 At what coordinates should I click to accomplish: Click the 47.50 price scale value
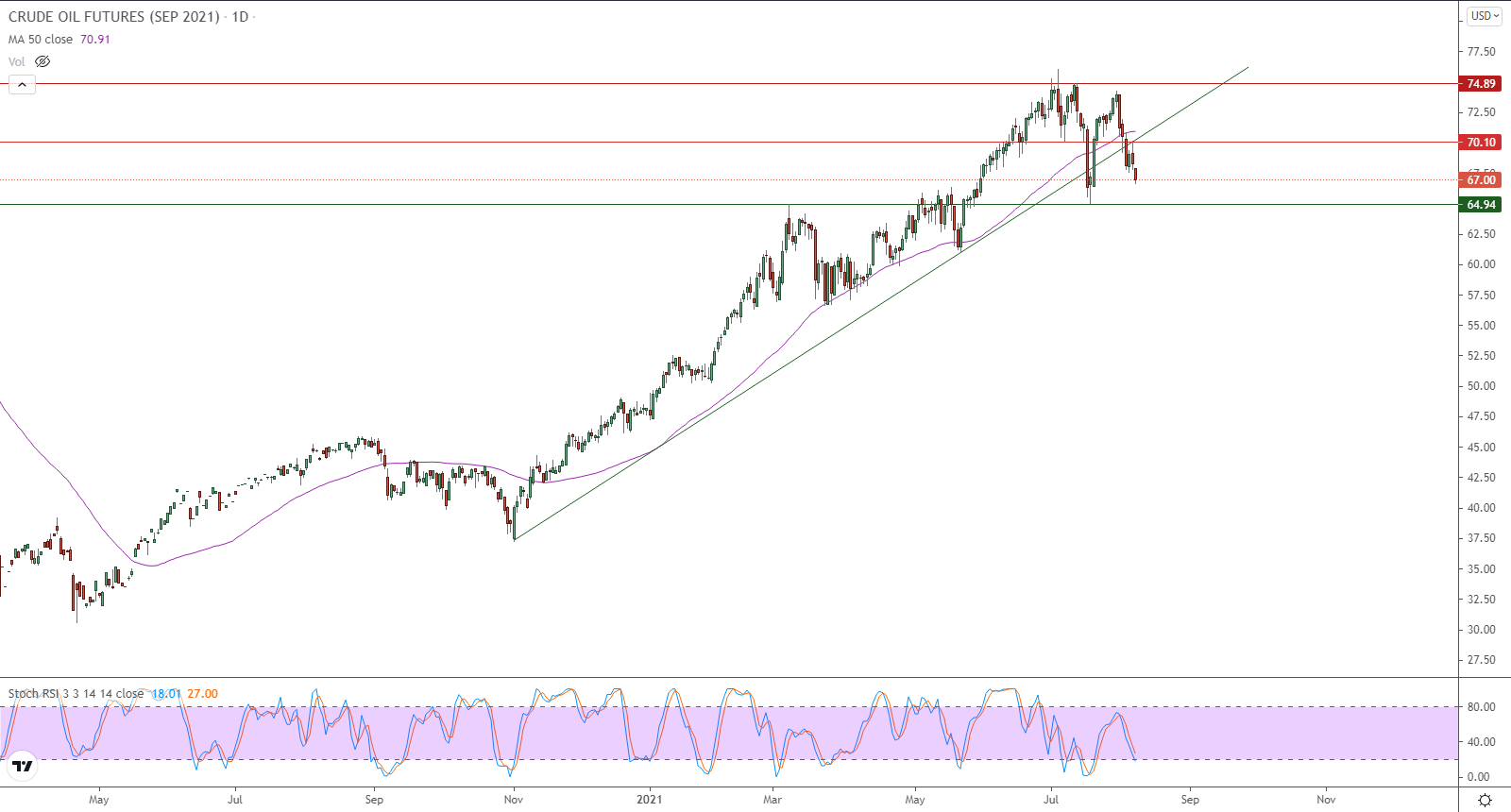point(1481,416)
